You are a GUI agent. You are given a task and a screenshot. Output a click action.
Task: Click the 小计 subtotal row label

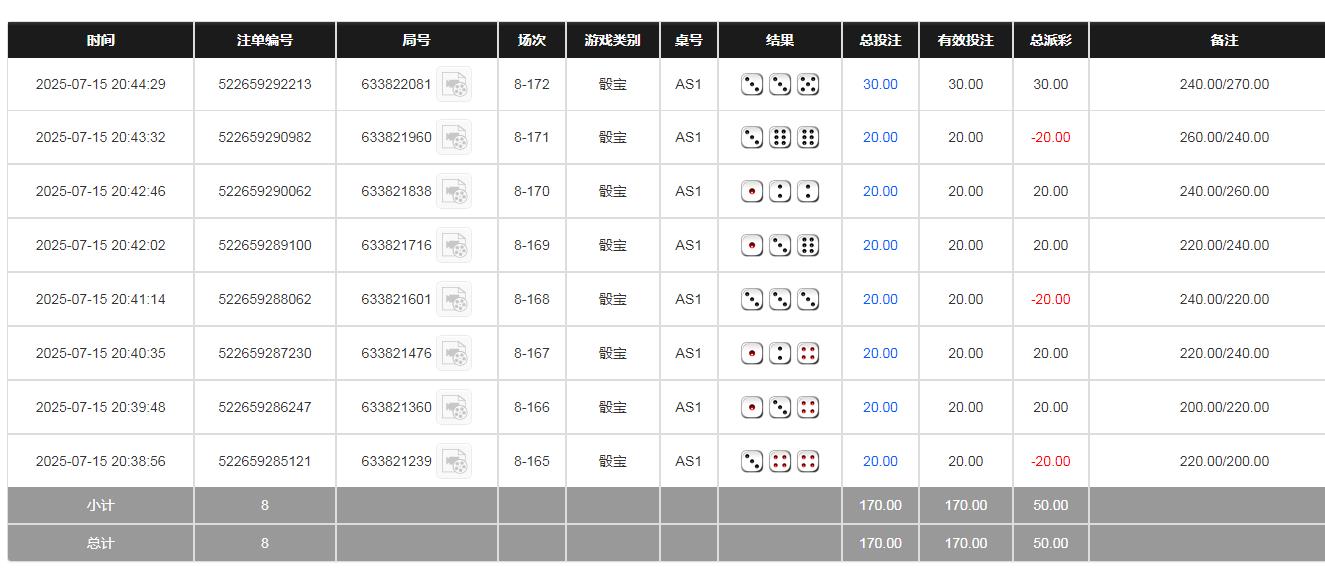[x=100, y=506]
